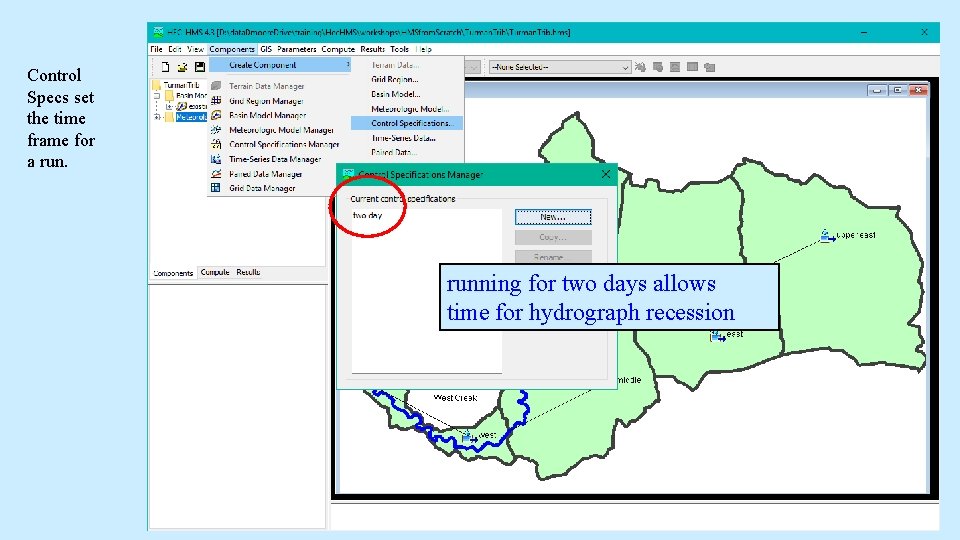Choose Control Specifications Manager menu entry
The height and width of the screenshot is (540, 960).
pyautogui.click(x=284, y=144)
